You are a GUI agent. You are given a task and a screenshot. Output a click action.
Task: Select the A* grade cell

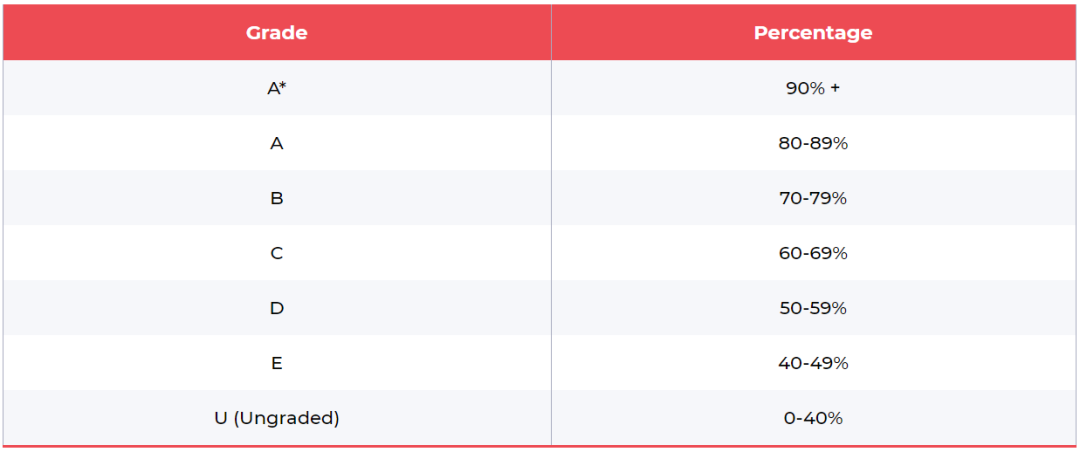tap(276, 88)
